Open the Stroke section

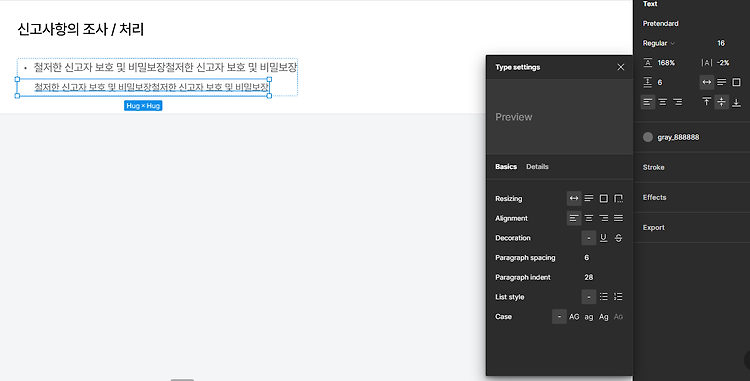[653, 167]
